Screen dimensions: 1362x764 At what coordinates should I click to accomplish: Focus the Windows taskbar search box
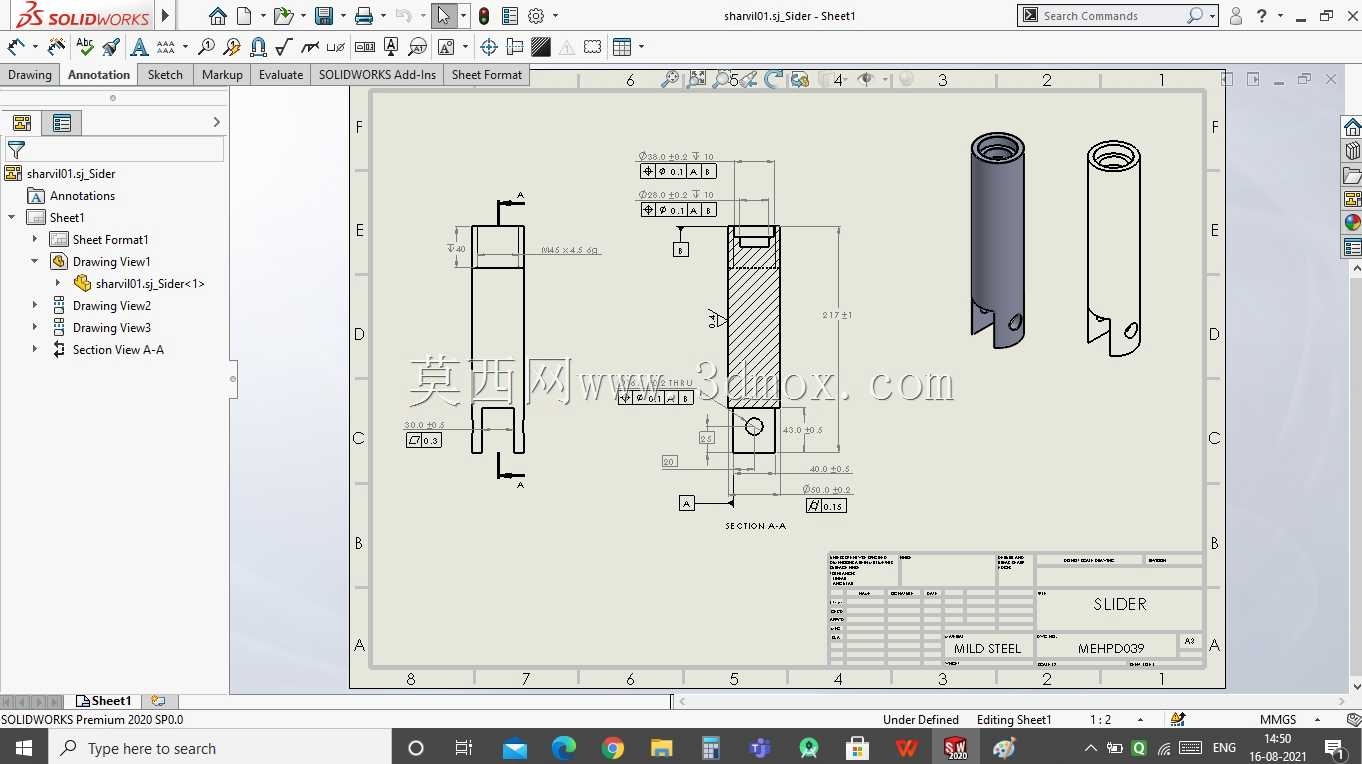[219, 748]
